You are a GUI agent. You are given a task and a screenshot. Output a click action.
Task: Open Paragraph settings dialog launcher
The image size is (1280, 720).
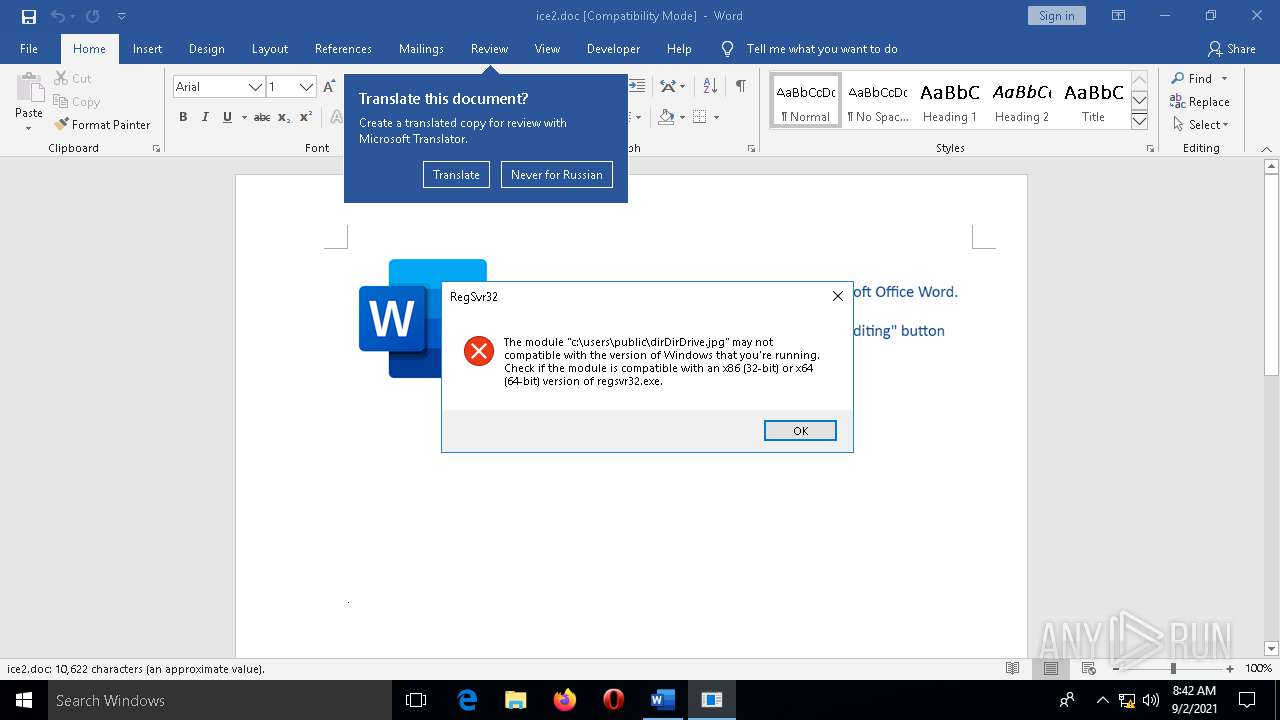point(751,149)
